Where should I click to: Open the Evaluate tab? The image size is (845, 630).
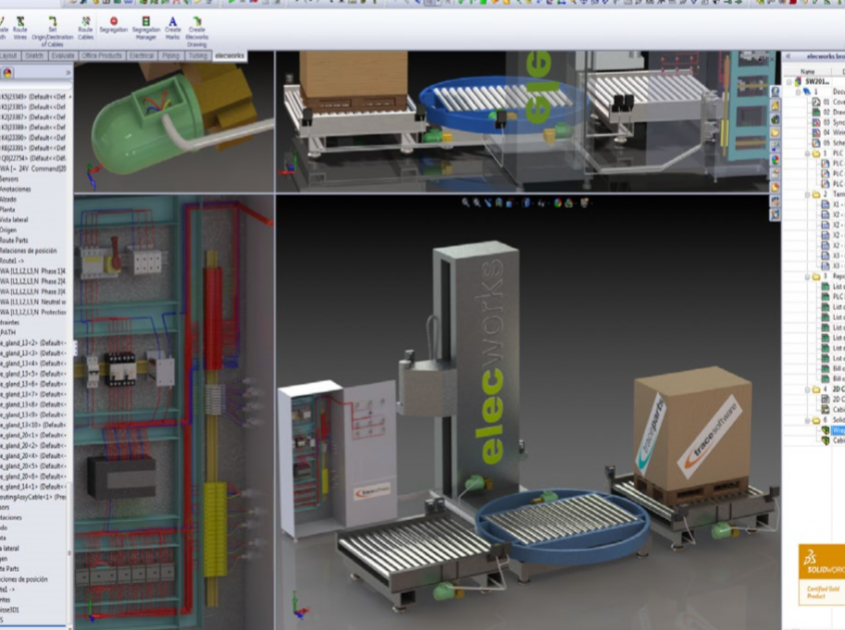pos(63,56)
